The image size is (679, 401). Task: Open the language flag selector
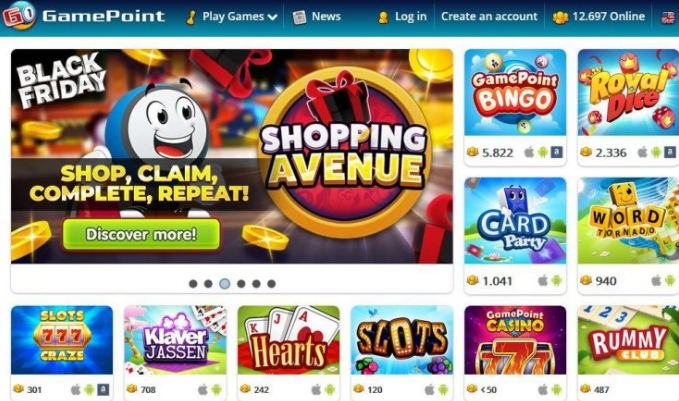pyautogui.click(x=668, y=17)
